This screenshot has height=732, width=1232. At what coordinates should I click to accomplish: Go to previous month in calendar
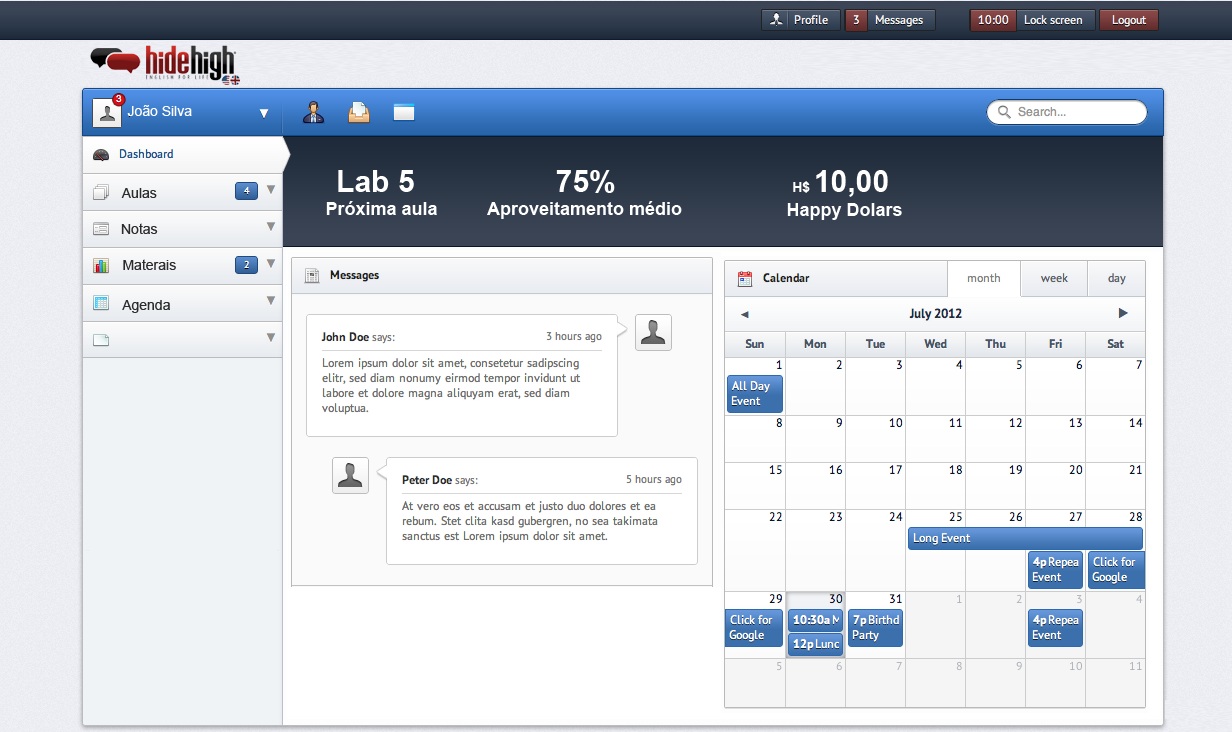(745, 313)
